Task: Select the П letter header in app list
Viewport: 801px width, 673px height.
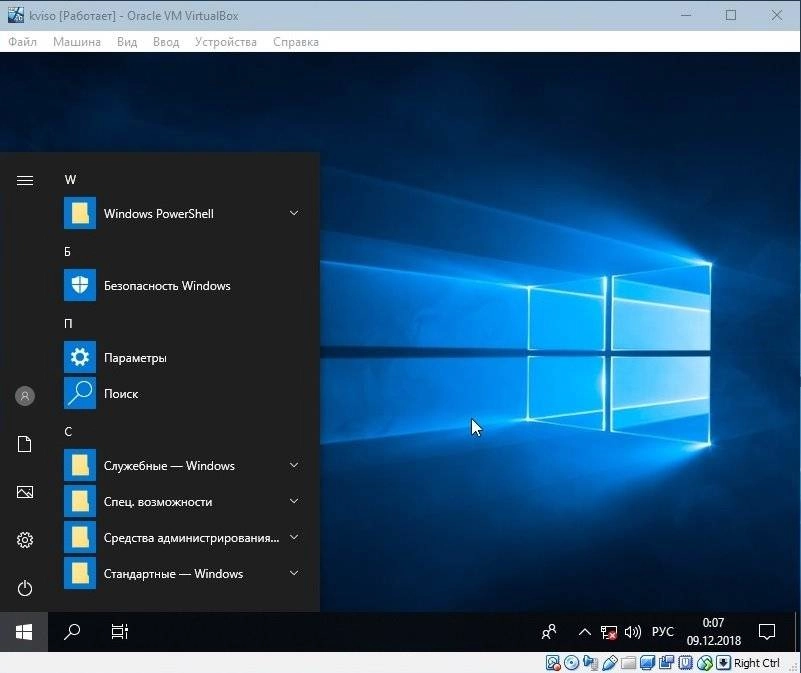Action: point(68,324)
